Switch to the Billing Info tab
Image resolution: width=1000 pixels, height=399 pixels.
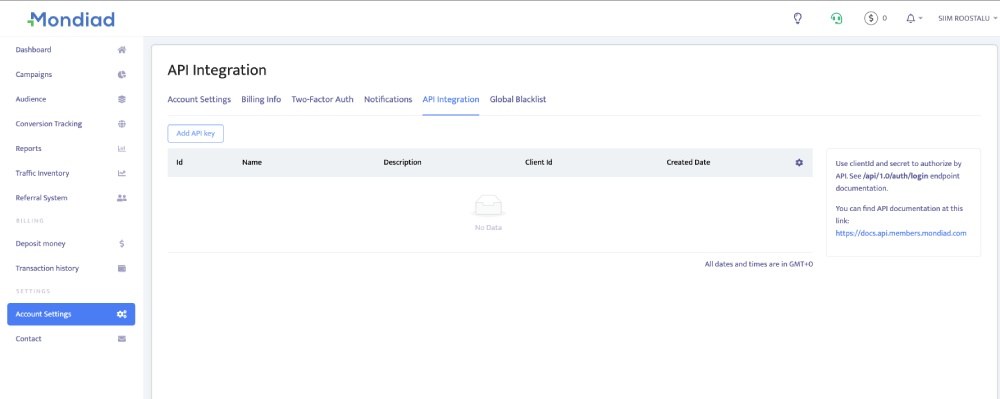click(x=261, y=99)
